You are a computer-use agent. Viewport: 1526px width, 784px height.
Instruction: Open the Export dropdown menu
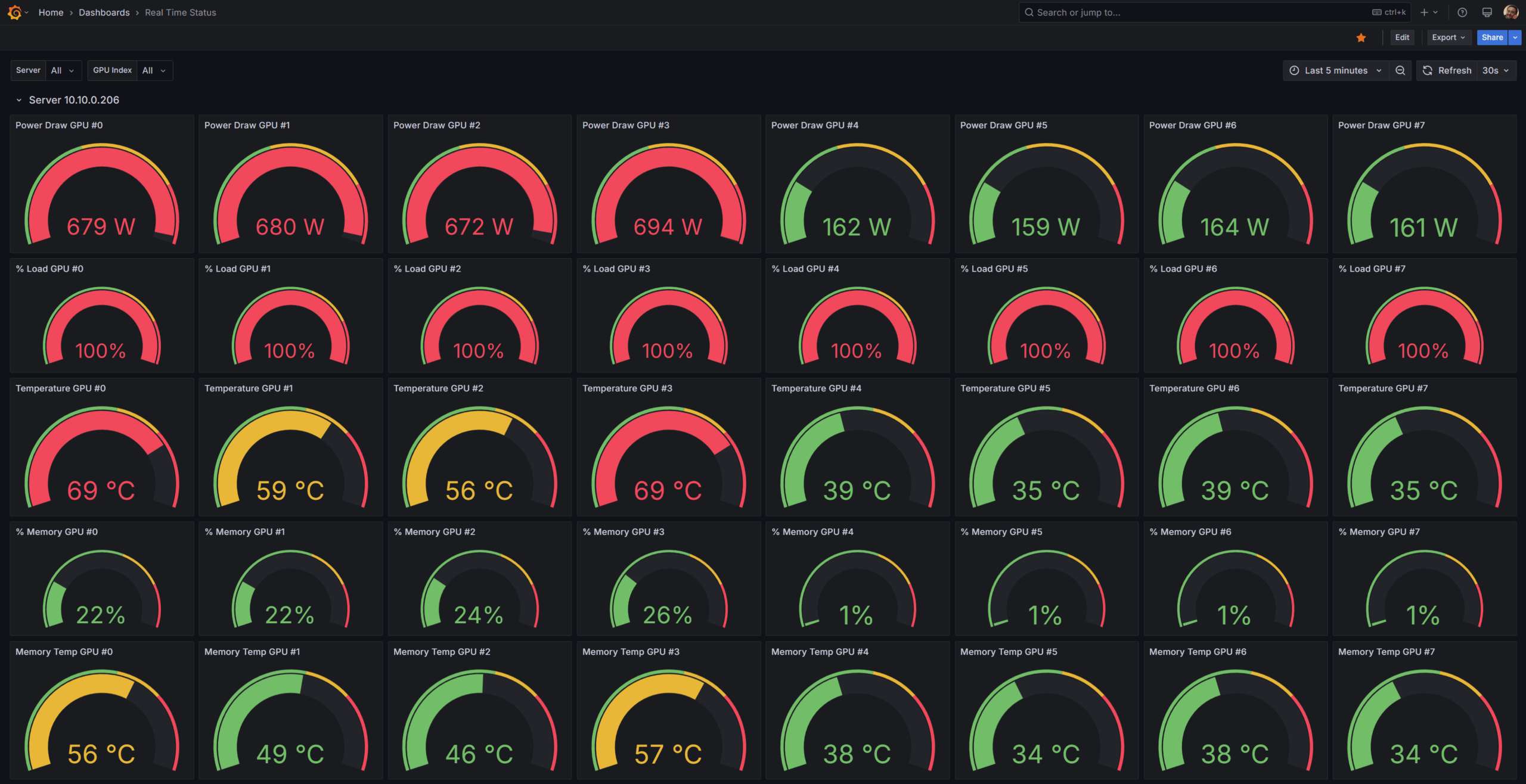(1449, 37)
